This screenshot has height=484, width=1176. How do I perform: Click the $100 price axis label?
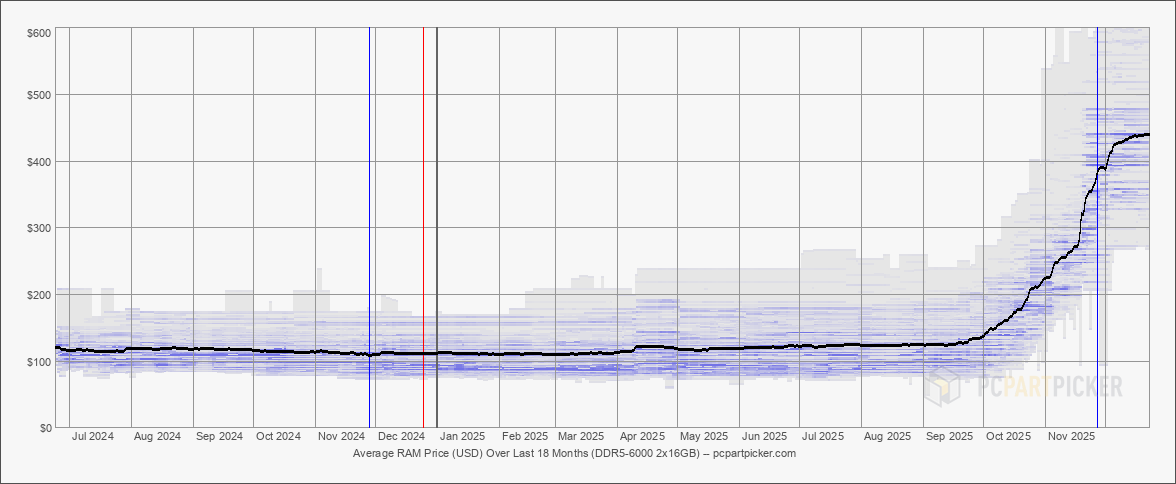tap(39, 361)
